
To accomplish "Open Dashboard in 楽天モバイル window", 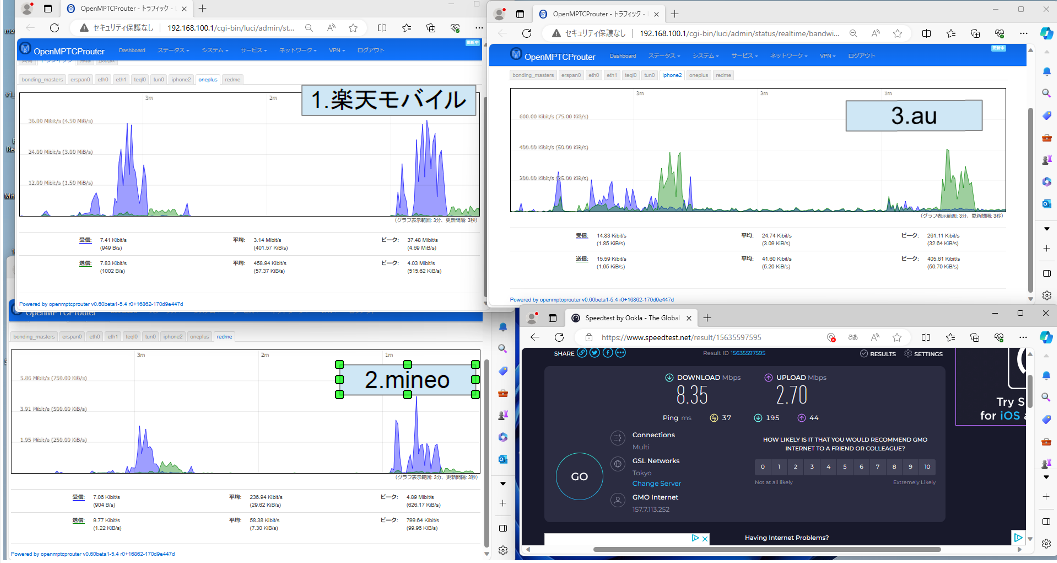I will 131,50.
